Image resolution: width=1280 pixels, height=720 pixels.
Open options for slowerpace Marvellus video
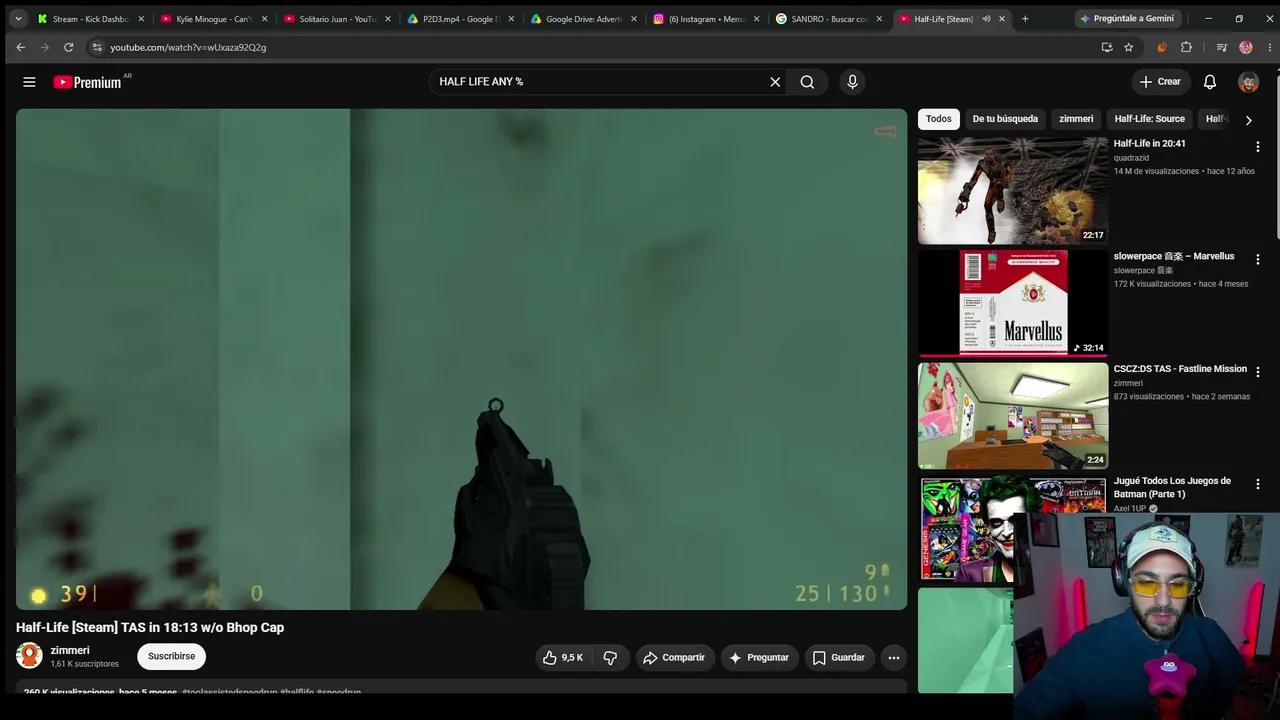pyautogui.click(x=1257, y=259)
